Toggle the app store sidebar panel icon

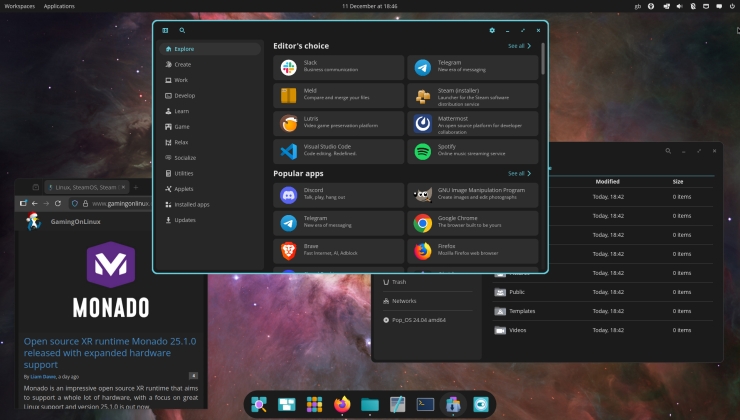(x=165, y=31)
